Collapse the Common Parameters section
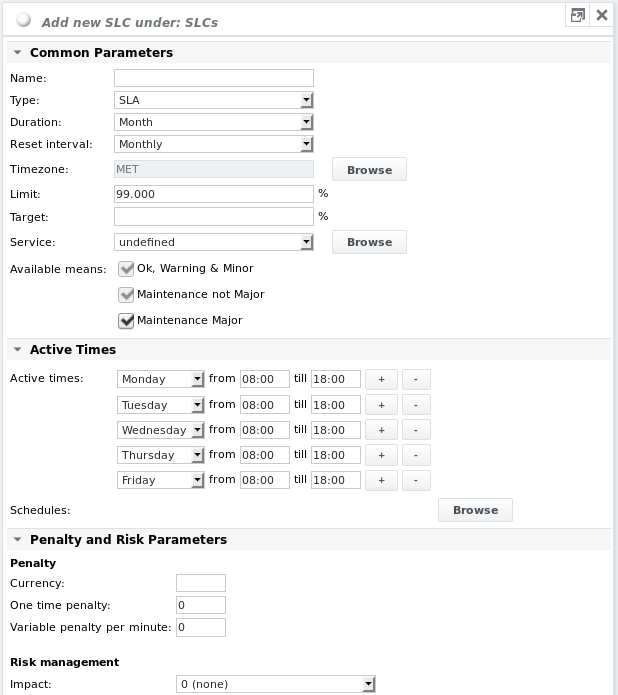 [17, 53]
